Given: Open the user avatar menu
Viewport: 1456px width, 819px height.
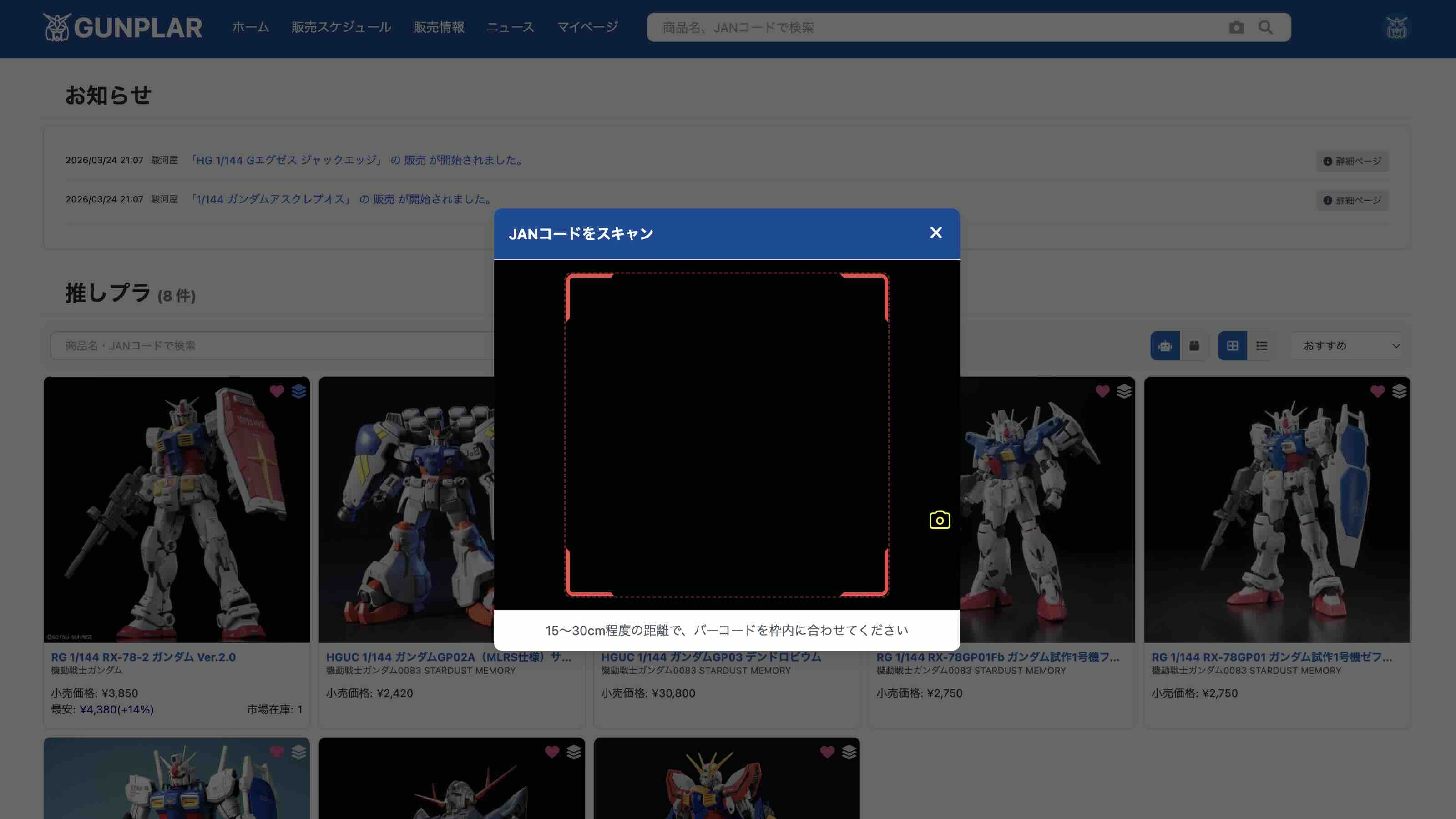Looking at the screenshot, I should pos(1396,27).
